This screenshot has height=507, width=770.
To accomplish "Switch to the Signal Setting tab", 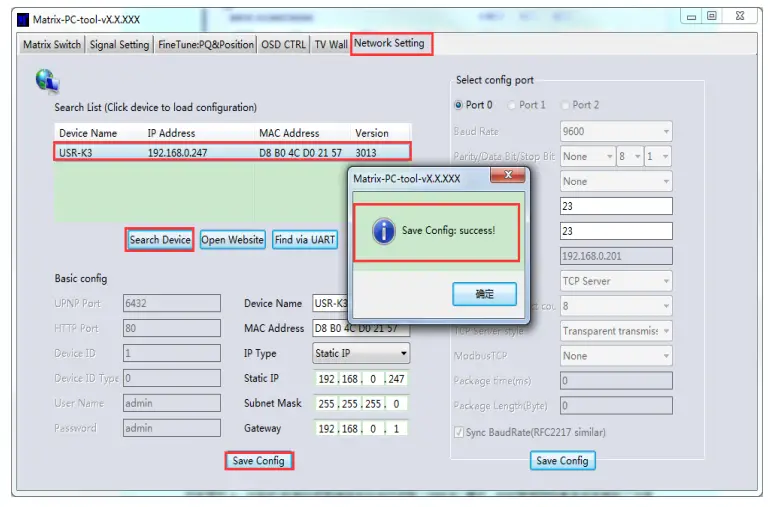I will point(119,45).
